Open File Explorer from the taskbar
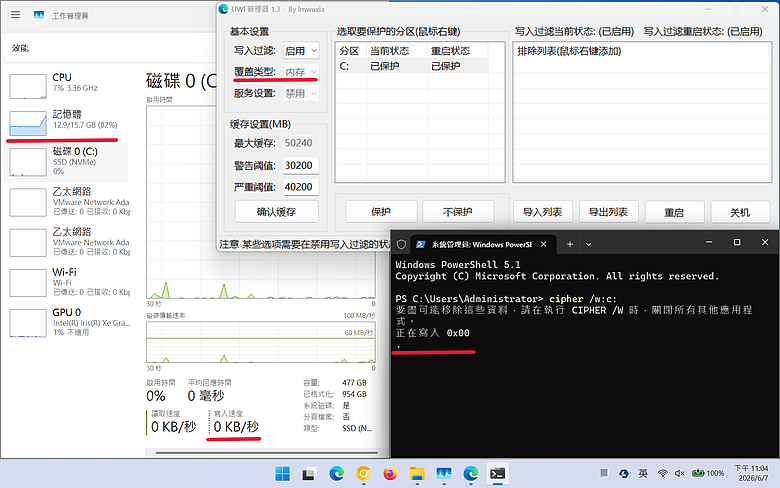The width and height of the screenshot is (780, 488). click(x=417, y=474)
